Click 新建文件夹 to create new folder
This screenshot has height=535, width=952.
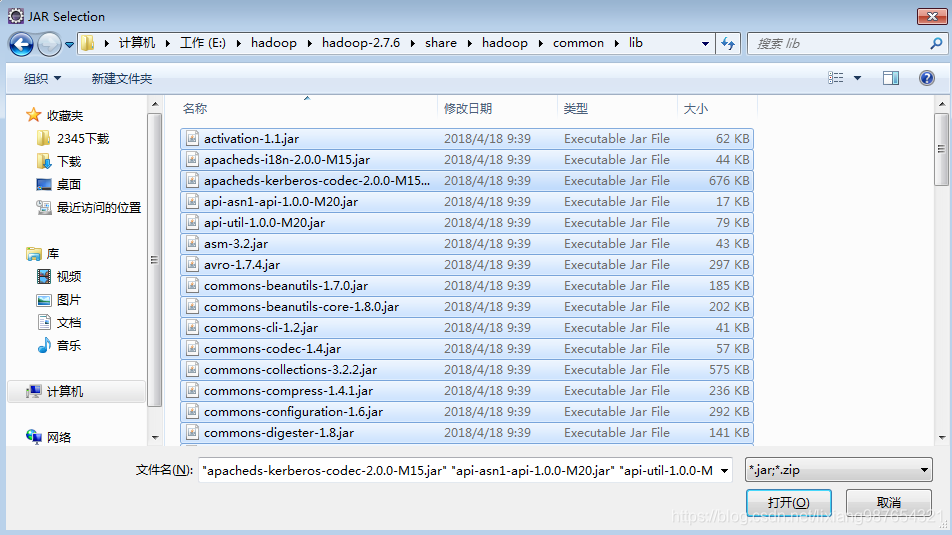(x=121, y=78)
